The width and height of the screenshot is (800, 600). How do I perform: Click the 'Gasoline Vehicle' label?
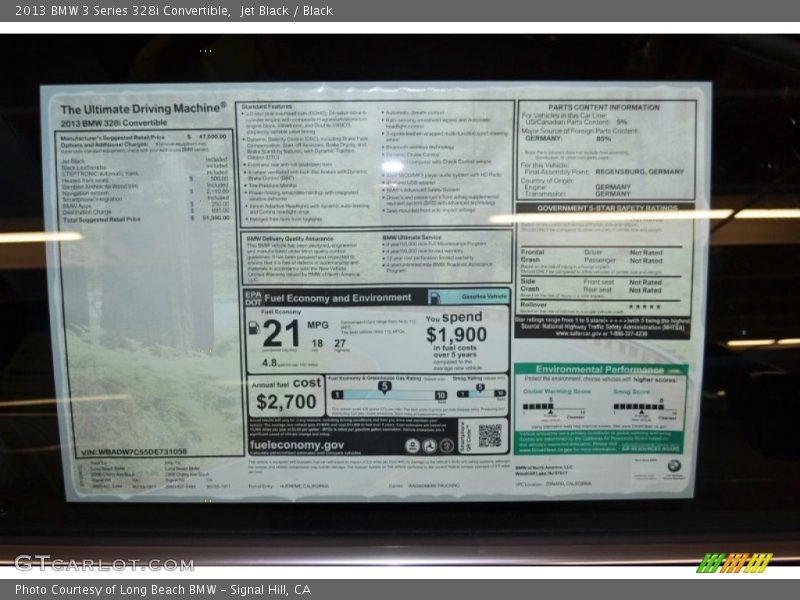pyautogui.click(x=484, y=296)
